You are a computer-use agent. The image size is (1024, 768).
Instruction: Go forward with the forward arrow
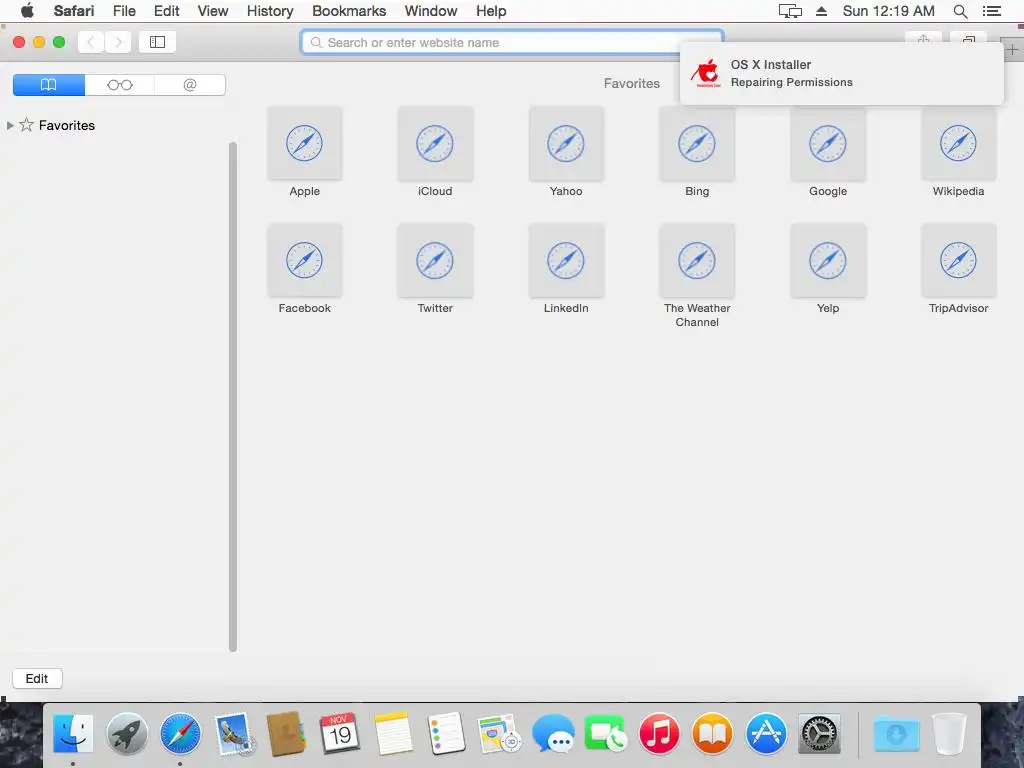pyautogui.click(x=118, y=42)
